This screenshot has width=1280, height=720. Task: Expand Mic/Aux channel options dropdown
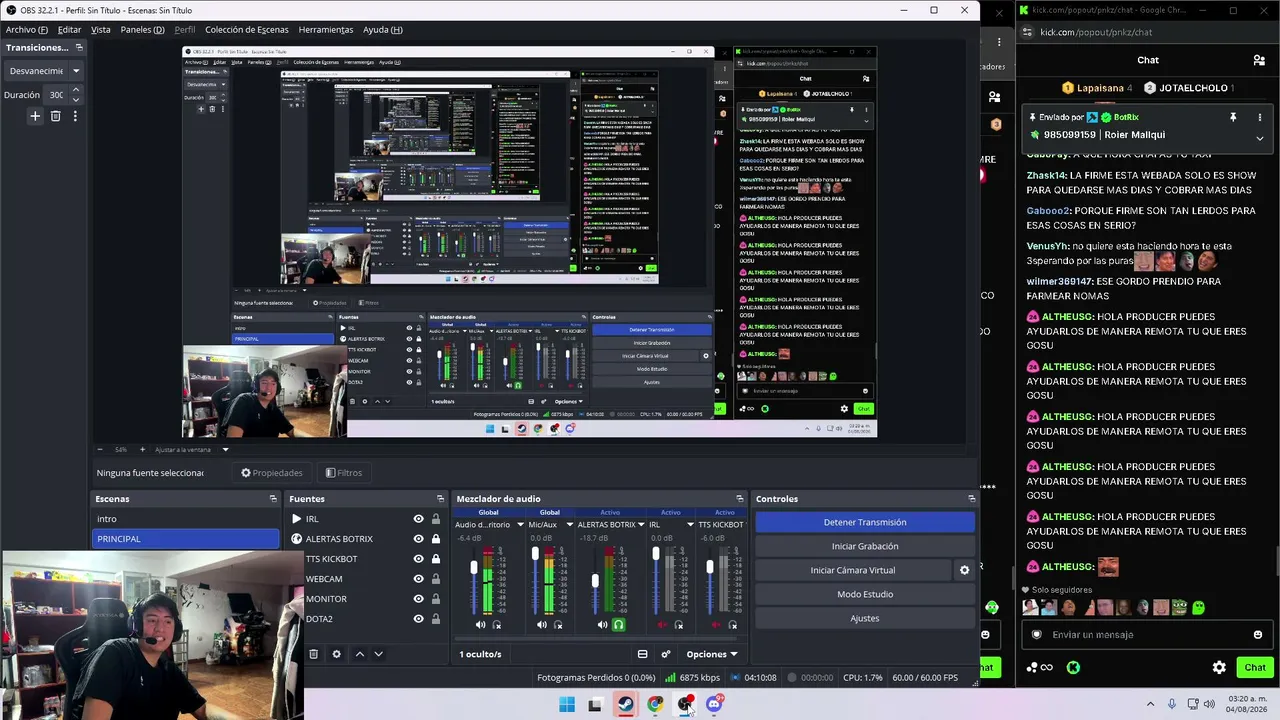point(569,525)
